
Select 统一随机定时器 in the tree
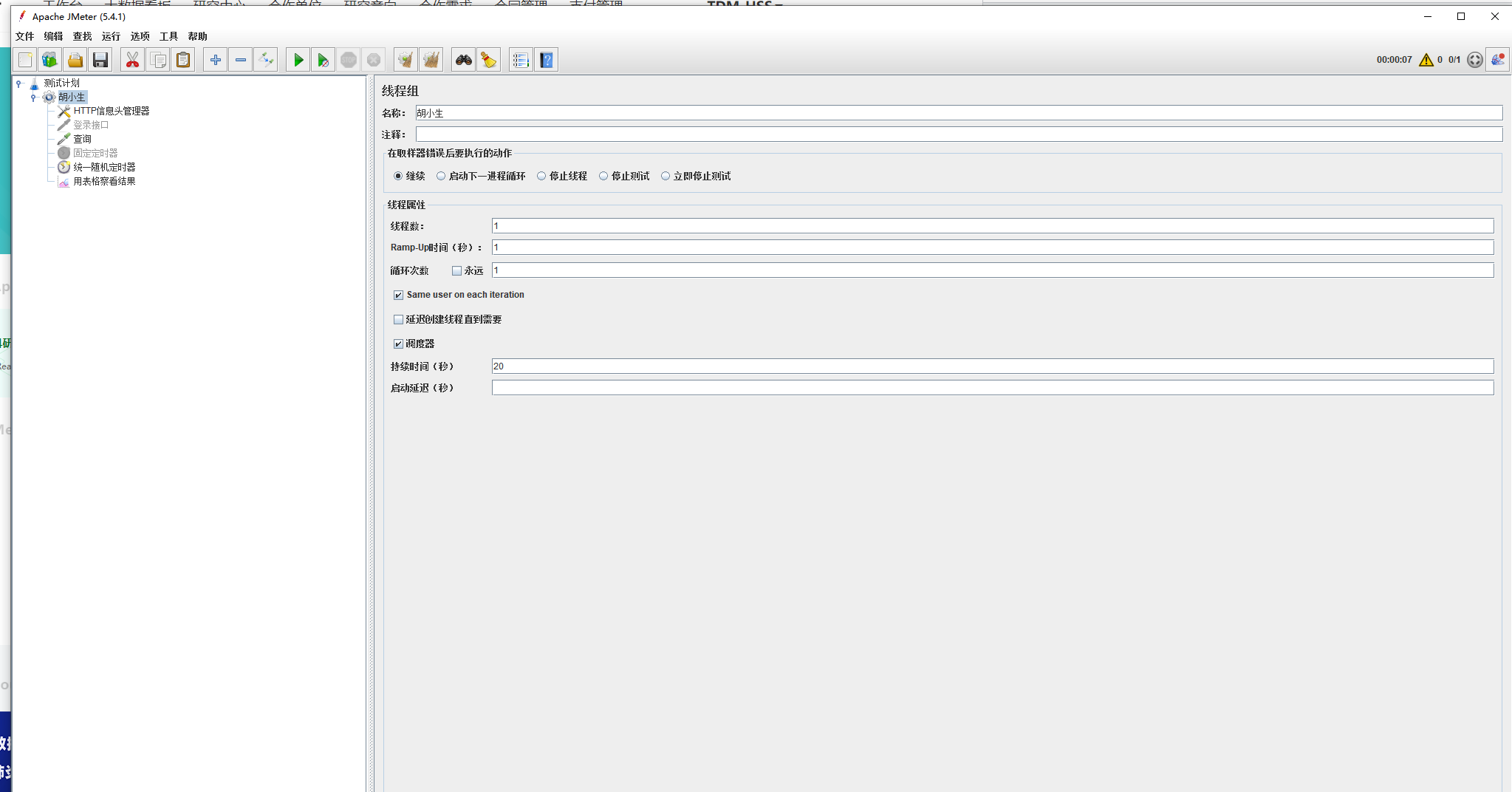[104, 167]
